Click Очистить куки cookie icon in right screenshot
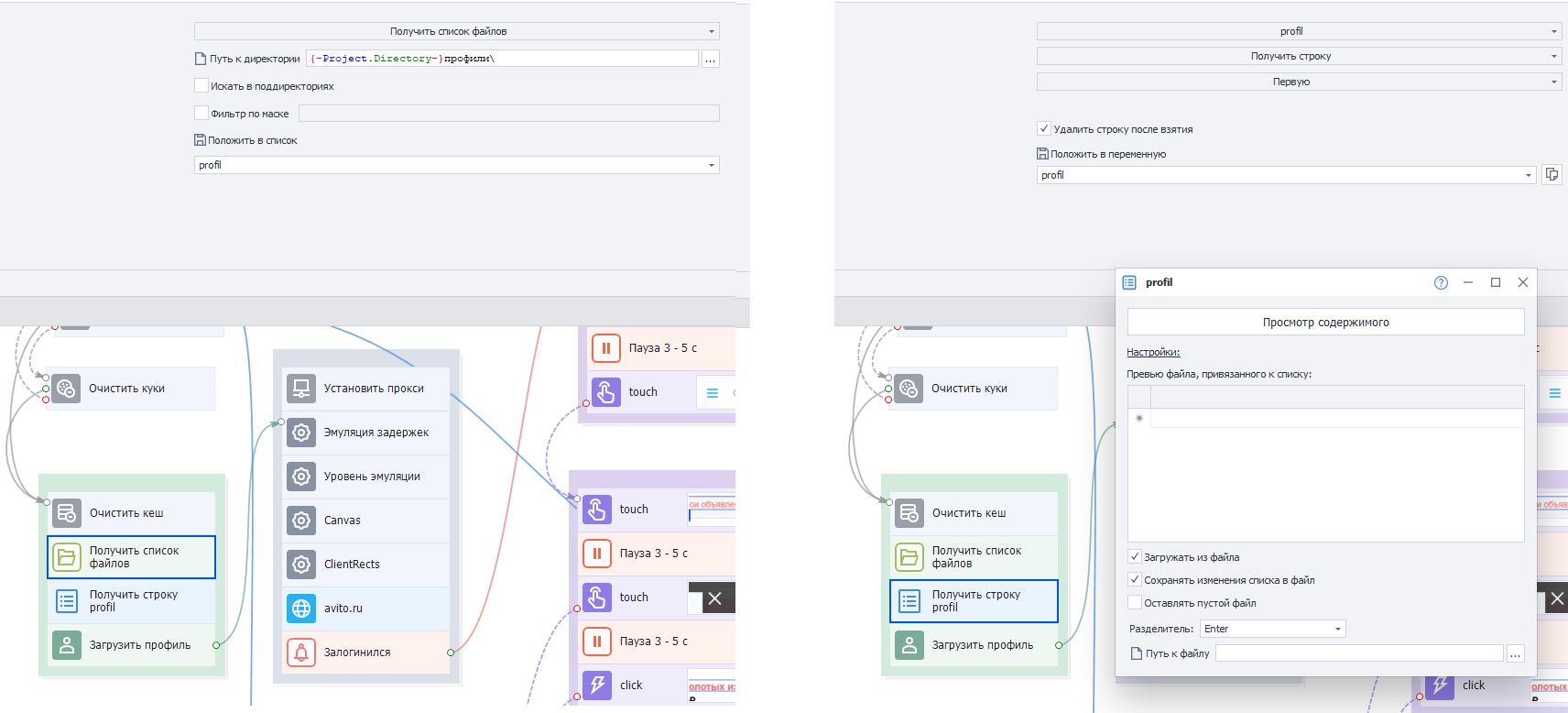This screenshot has width=1568, height=713. (x=909, y=388)
